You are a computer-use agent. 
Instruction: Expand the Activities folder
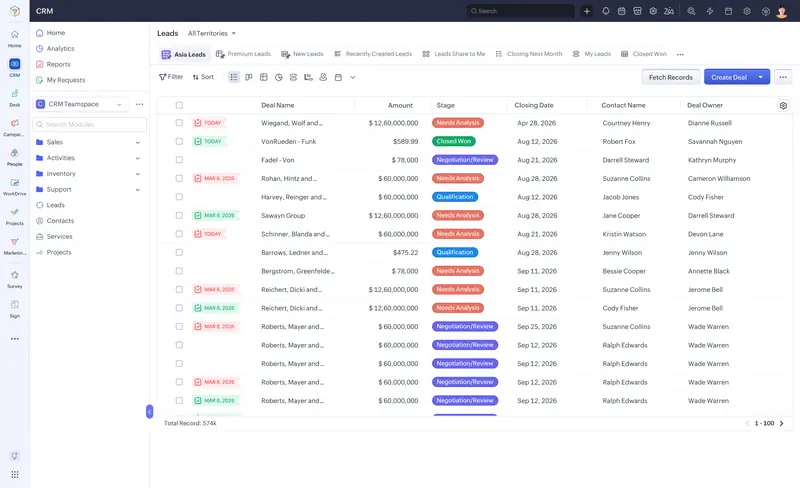pos(138,158)
